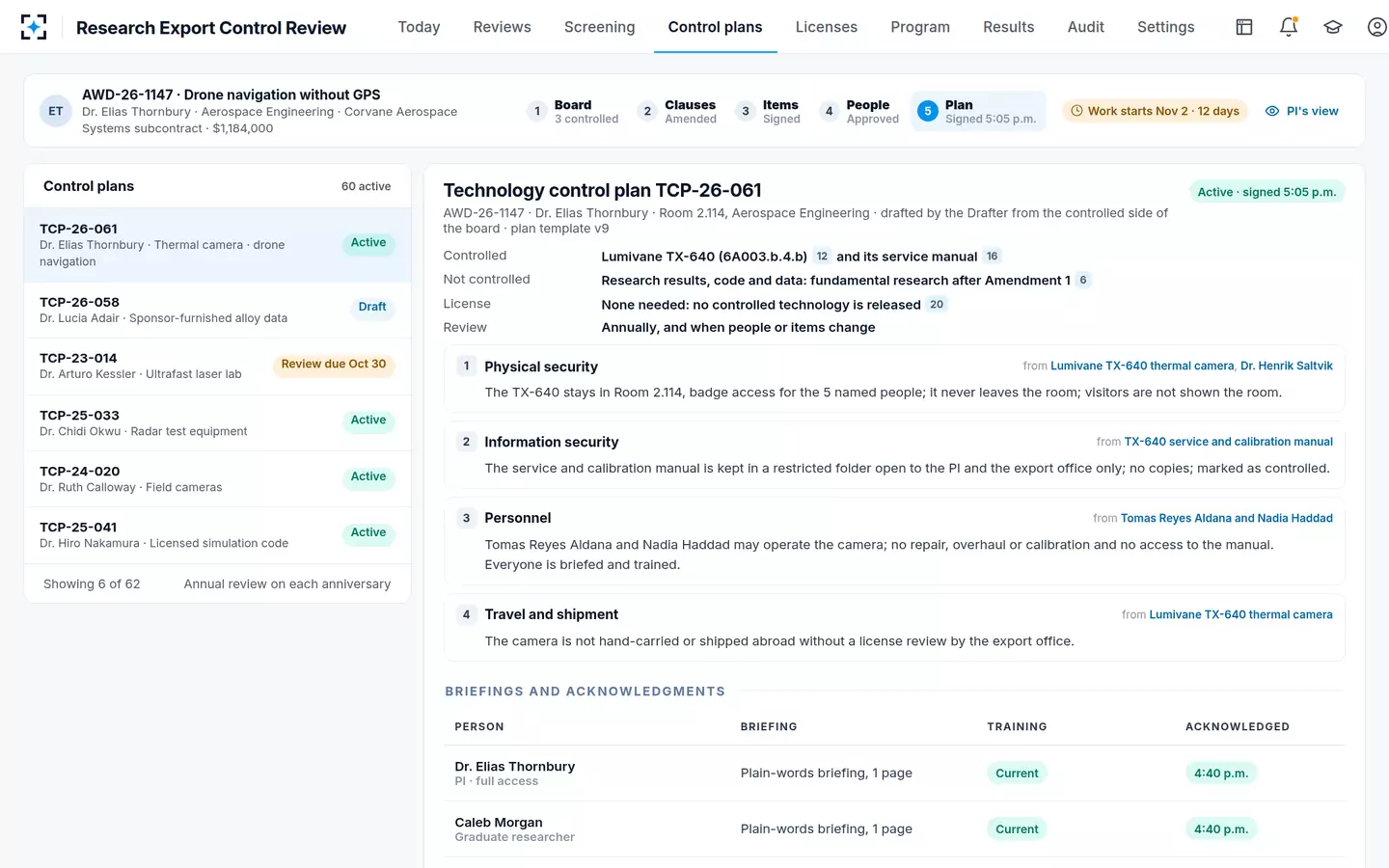The height and width of the screenshot is (868, 1389).
Task: Open the Licenses tab
Action: [x=826, y=27]
